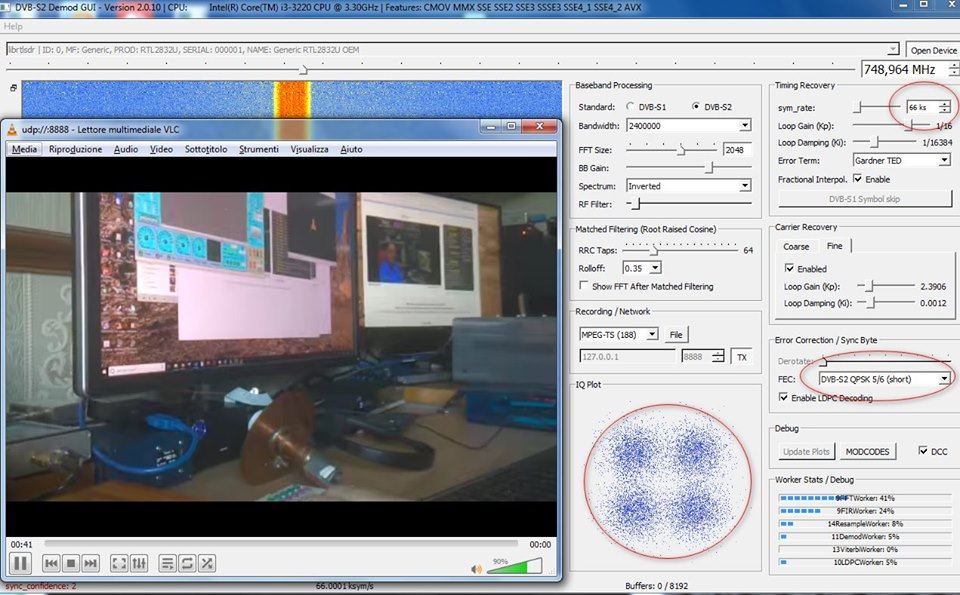Disable the Enable LDPC Decoding checkbox
The width and height of the screenshot is (960, 595).
[x=784, y=398]
